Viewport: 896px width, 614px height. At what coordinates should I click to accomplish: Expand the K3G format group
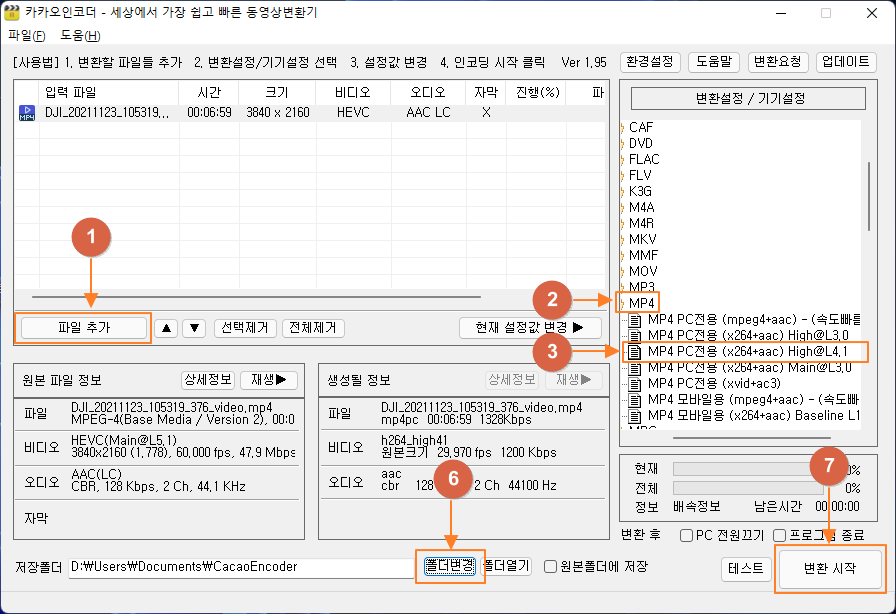pyautogui.click(x=622, y=192)
